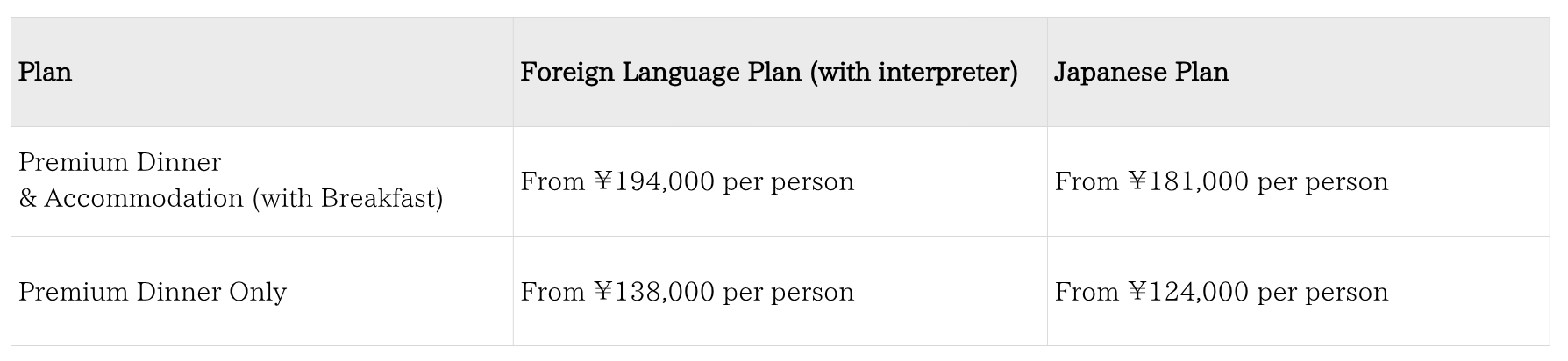Click the word "Accommodation" in first row

click(x=144, y=199)
